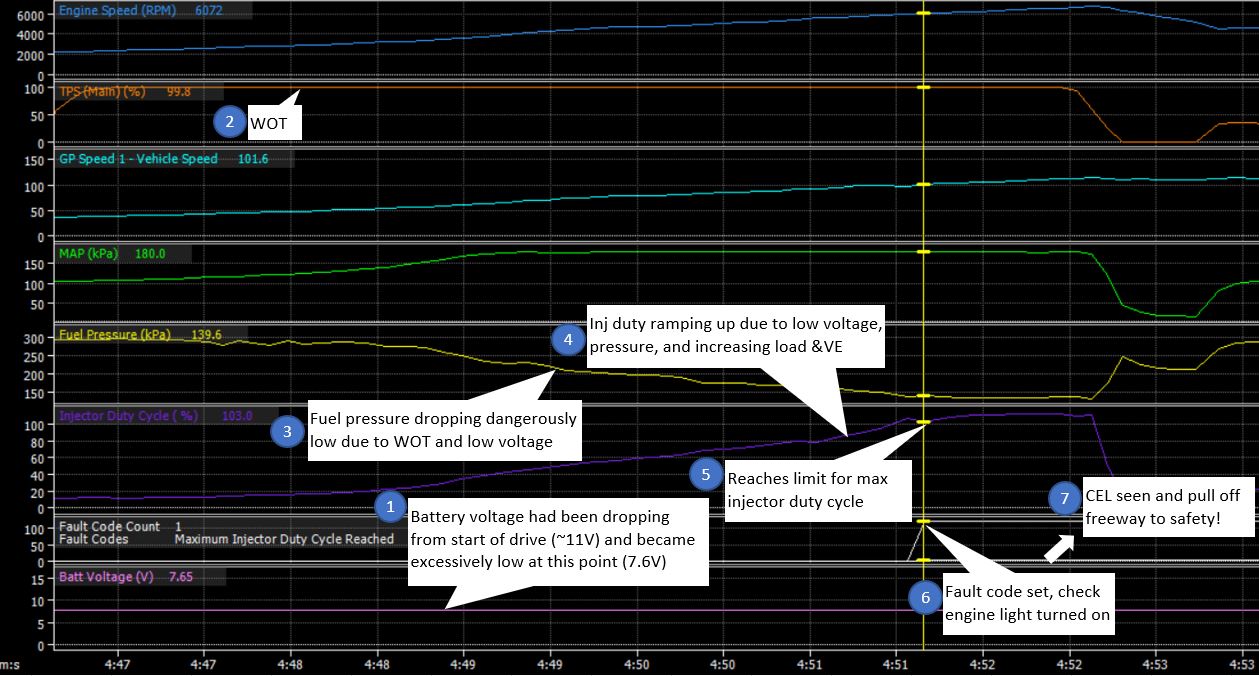Screen dimensions: 1259x676
Task: Click badge 6 beside the fault code set note
Action: click(x=925, y=597)
